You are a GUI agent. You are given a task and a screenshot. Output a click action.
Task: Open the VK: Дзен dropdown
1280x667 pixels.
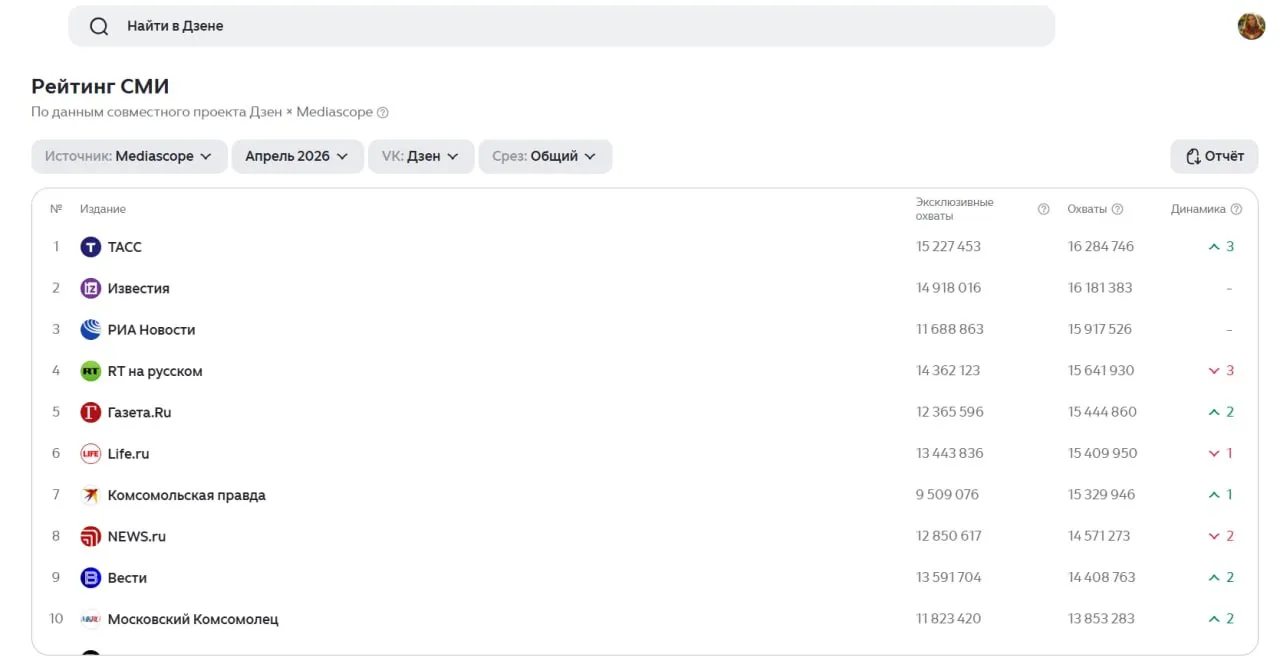click(421, 156)
